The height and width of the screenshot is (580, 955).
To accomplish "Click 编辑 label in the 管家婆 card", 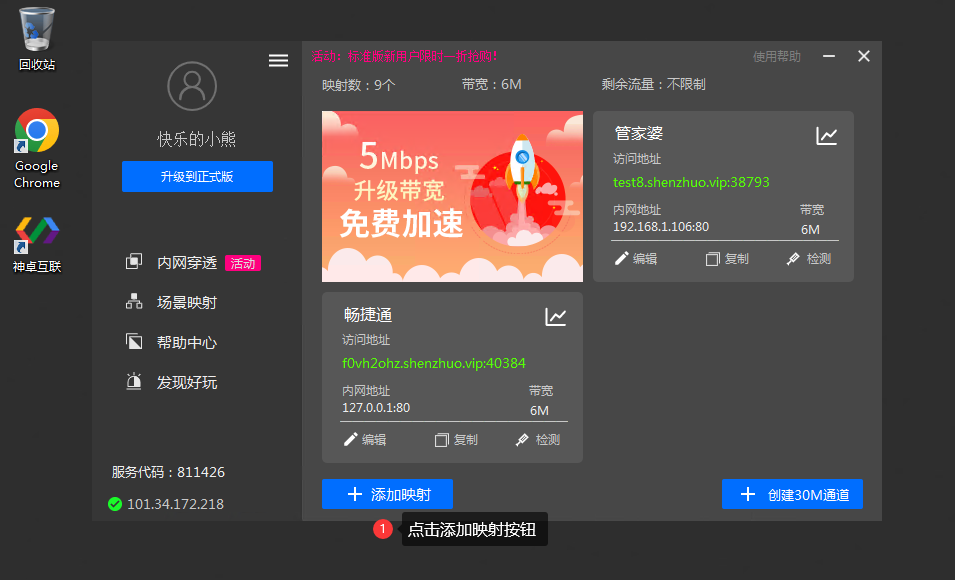I will [x=645, y=259].
